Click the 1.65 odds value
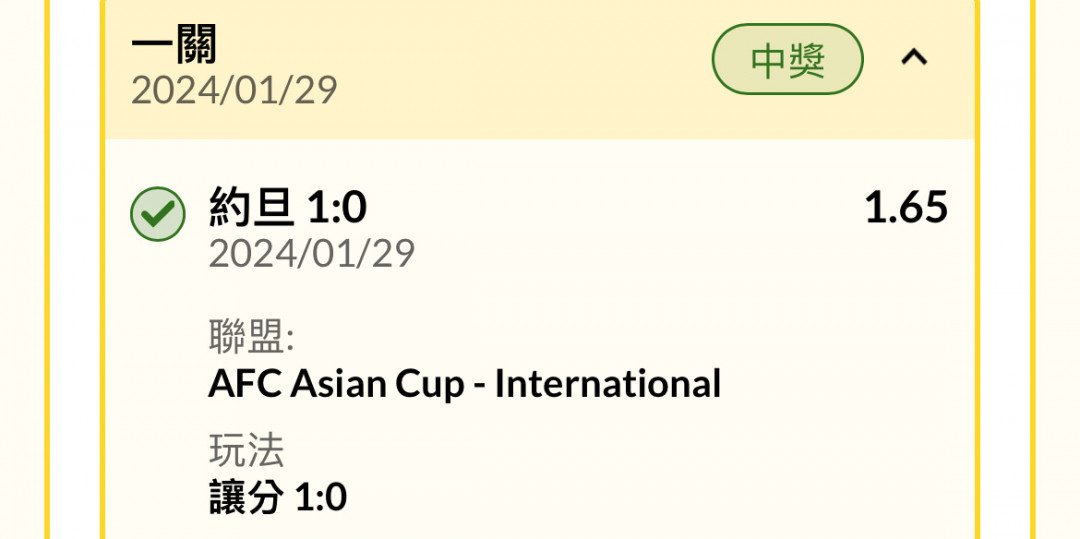This screenshot has width=1080, height=539. (x=906, y=208)
